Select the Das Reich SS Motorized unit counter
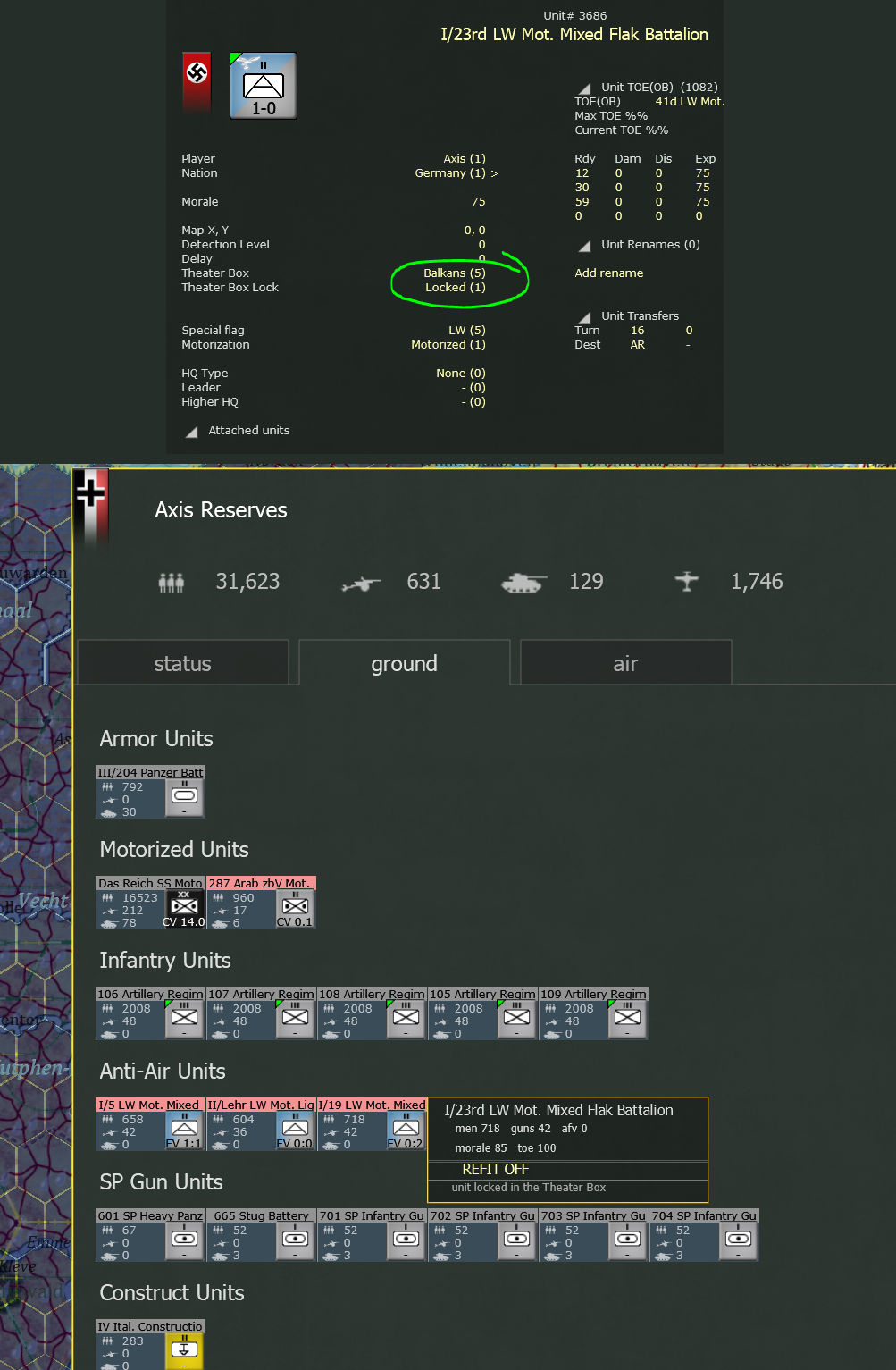The height and width of the screenshot is (1370, 896). point(150,903)
